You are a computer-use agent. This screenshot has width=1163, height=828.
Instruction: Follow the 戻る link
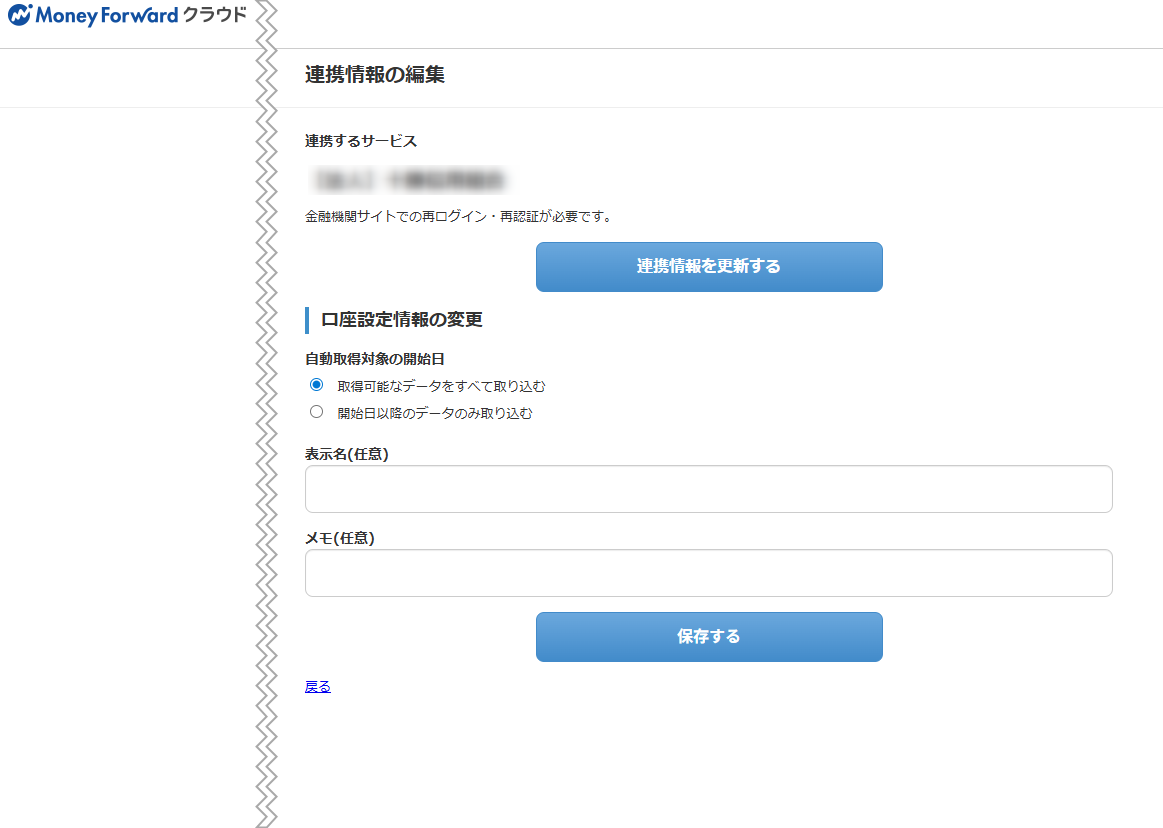pyautogui.click(x=317, y=686)
